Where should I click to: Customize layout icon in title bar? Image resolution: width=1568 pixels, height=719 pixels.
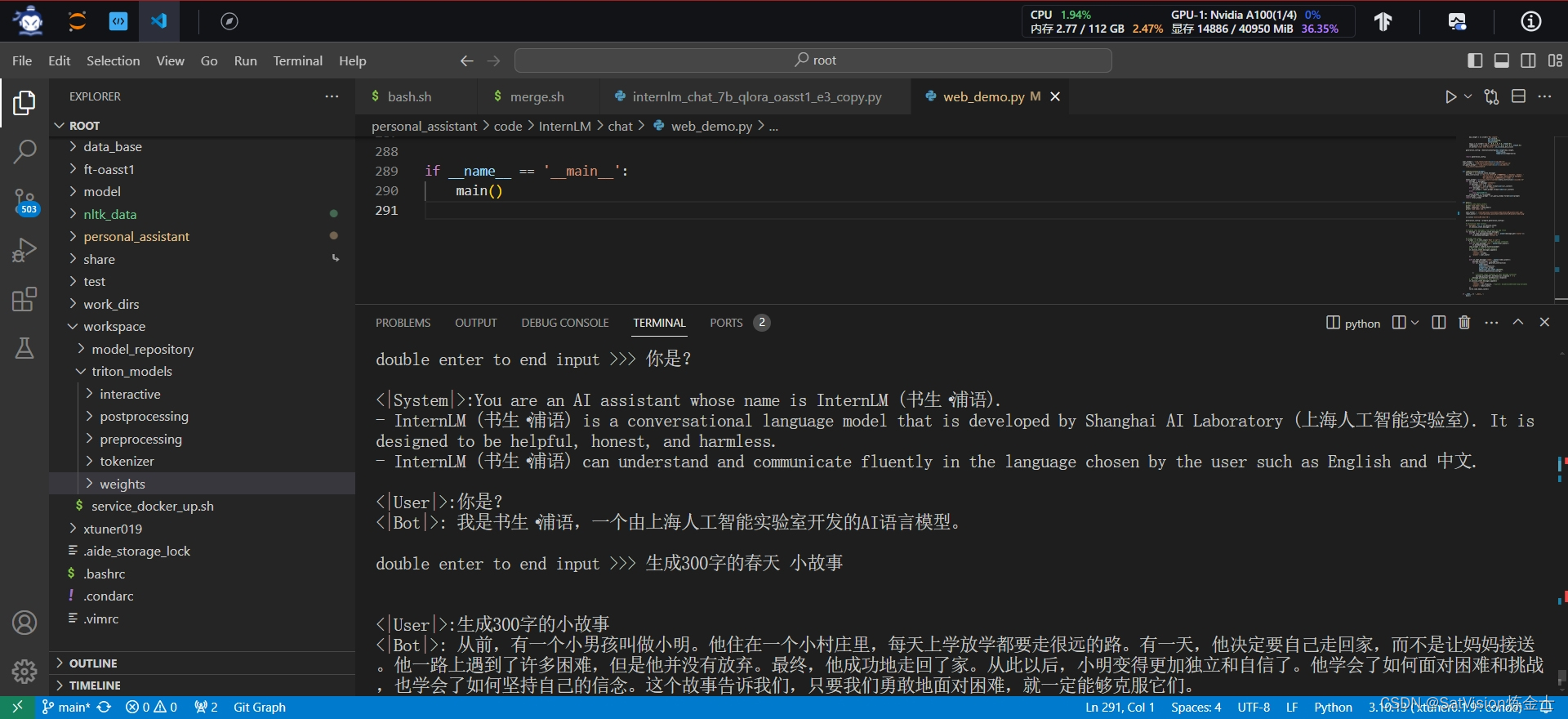[1555, 60]
